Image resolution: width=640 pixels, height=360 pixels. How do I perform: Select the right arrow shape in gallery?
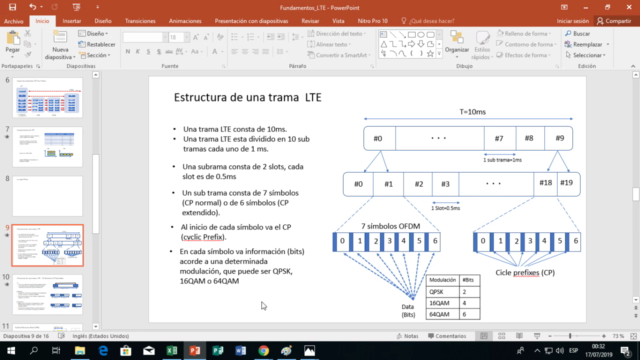click(411, 44)
